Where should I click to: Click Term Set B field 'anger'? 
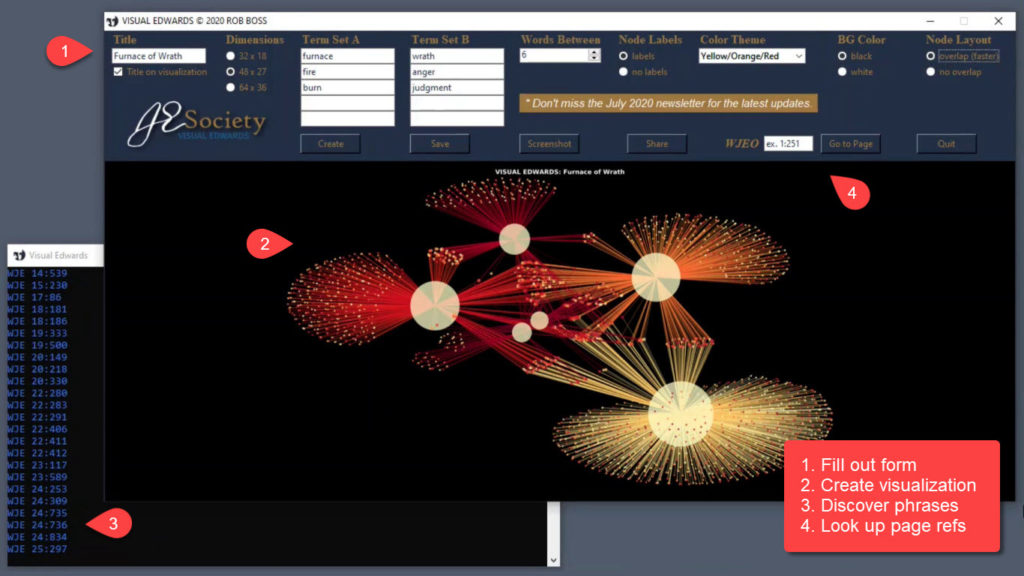click(x=457, y=72)
